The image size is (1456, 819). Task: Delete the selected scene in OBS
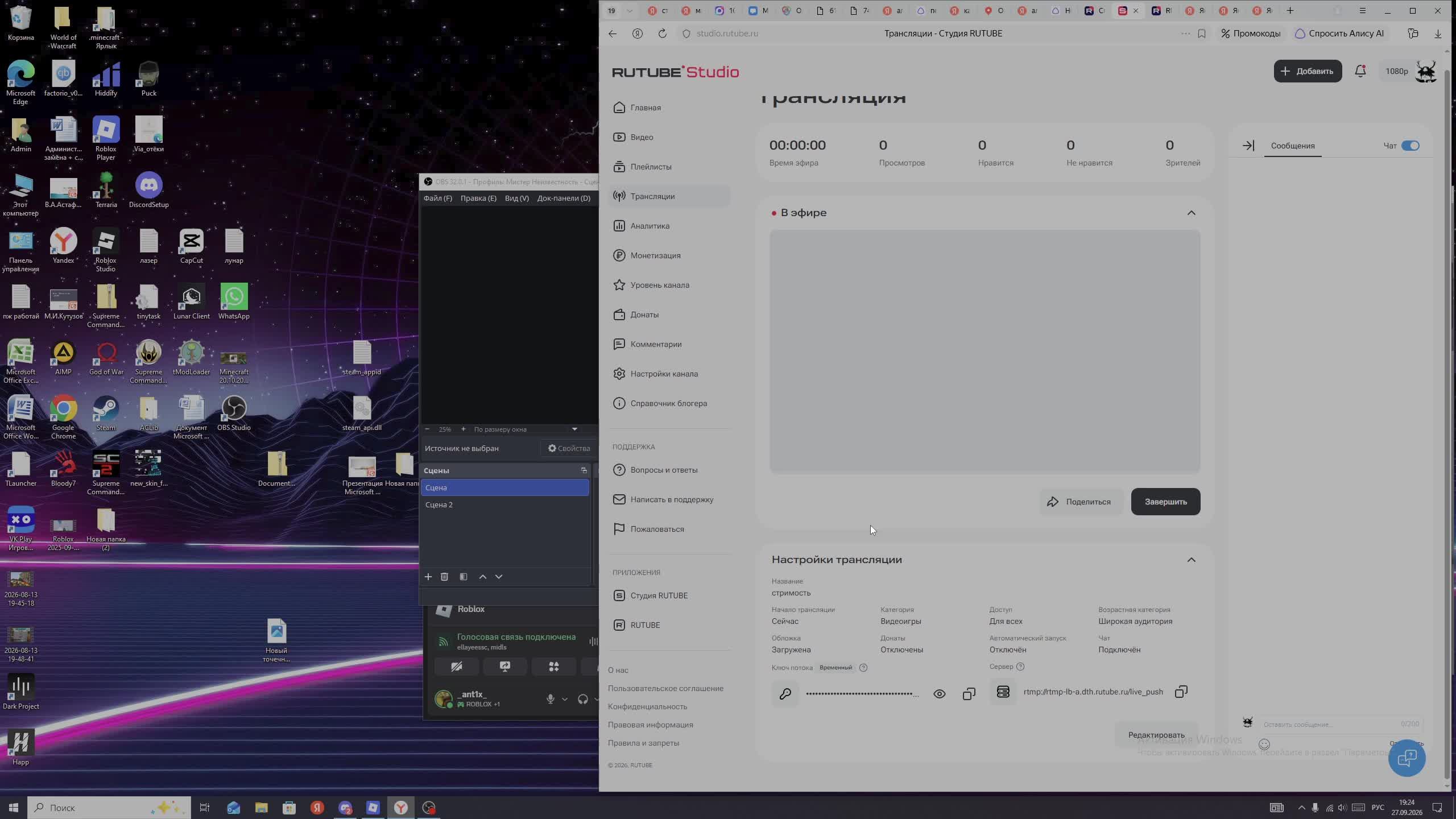click(x=445, y=577)
